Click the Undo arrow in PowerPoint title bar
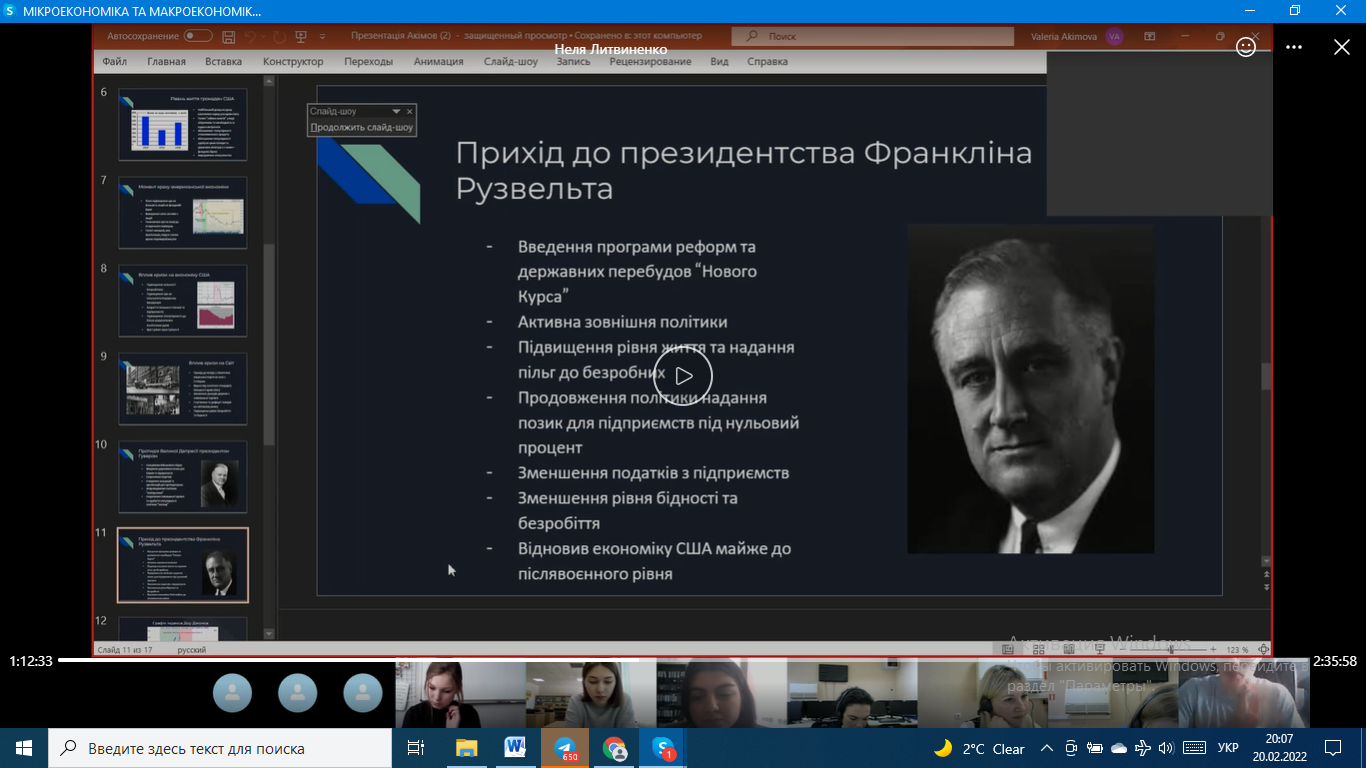Viewport: 1366px width, 768px height. [x=252, y=36]
